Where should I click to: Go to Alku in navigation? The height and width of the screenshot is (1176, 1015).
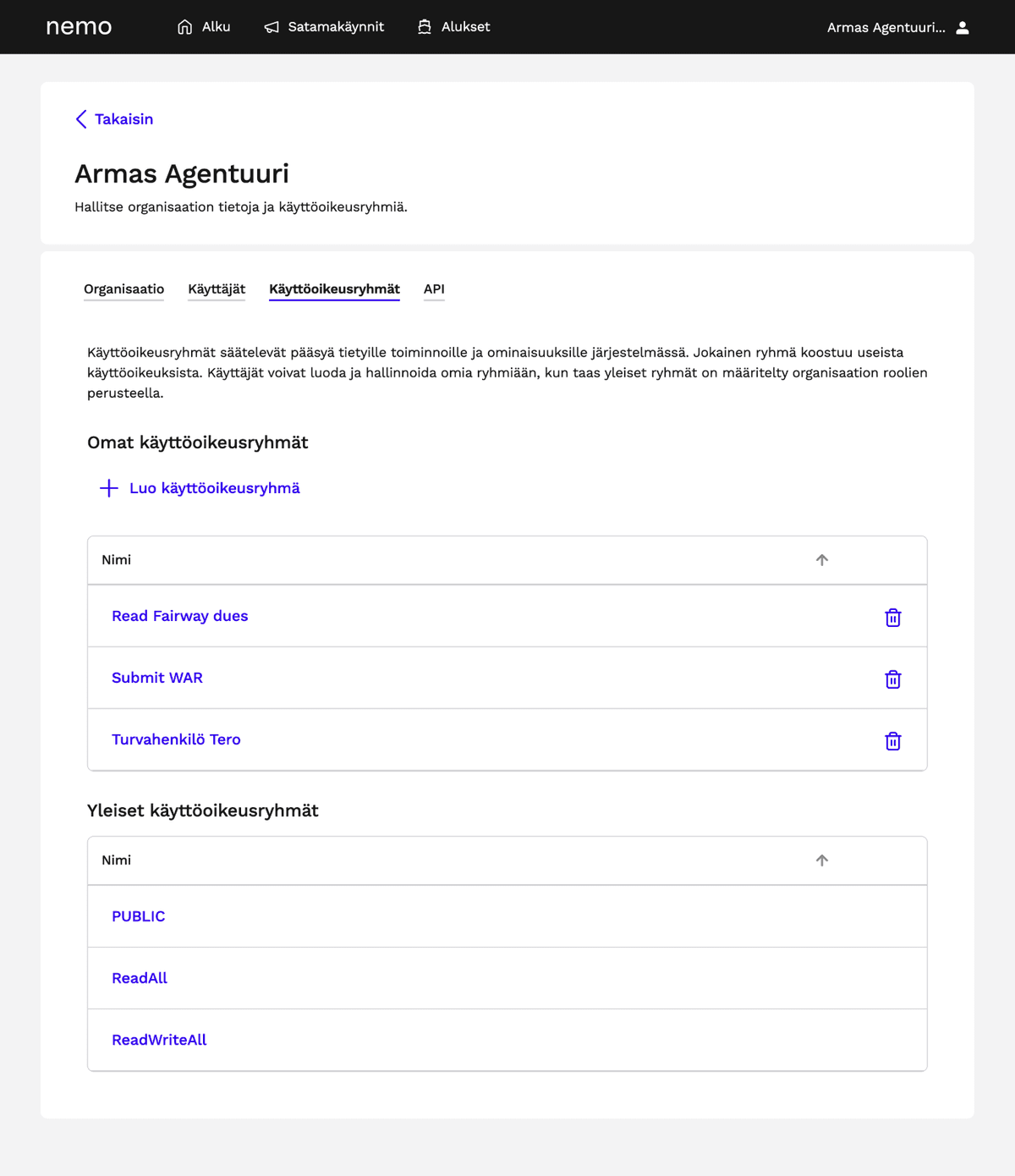point(204,27)
